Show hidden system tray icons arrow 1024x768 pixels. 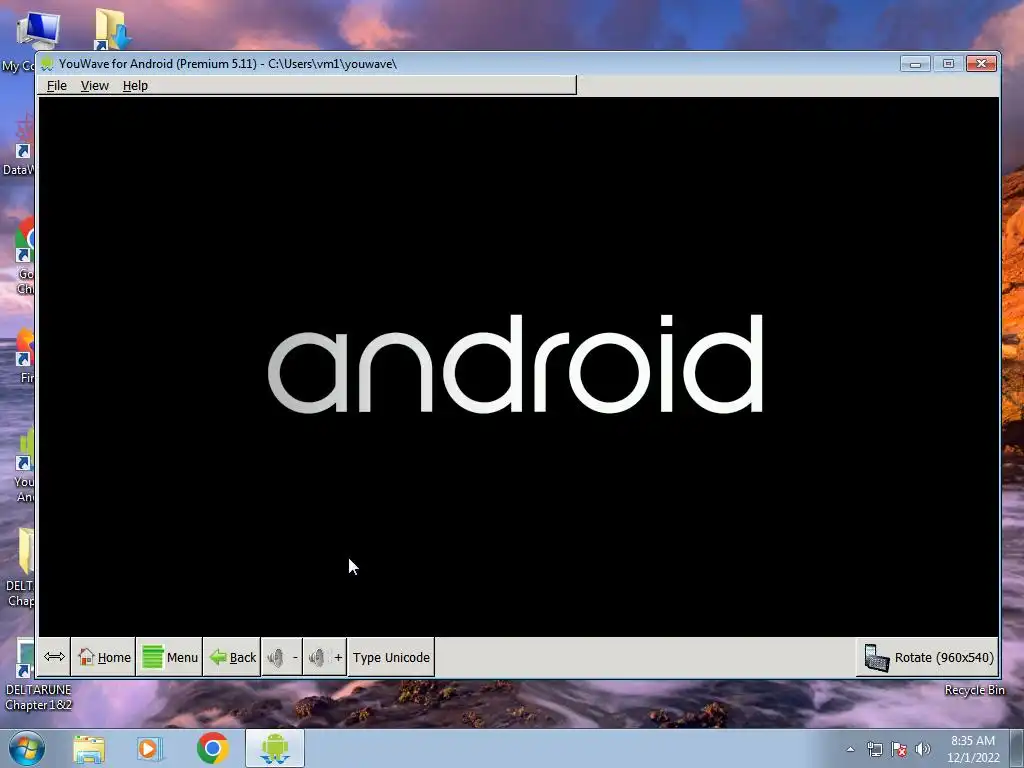click(x=850, y=749)
